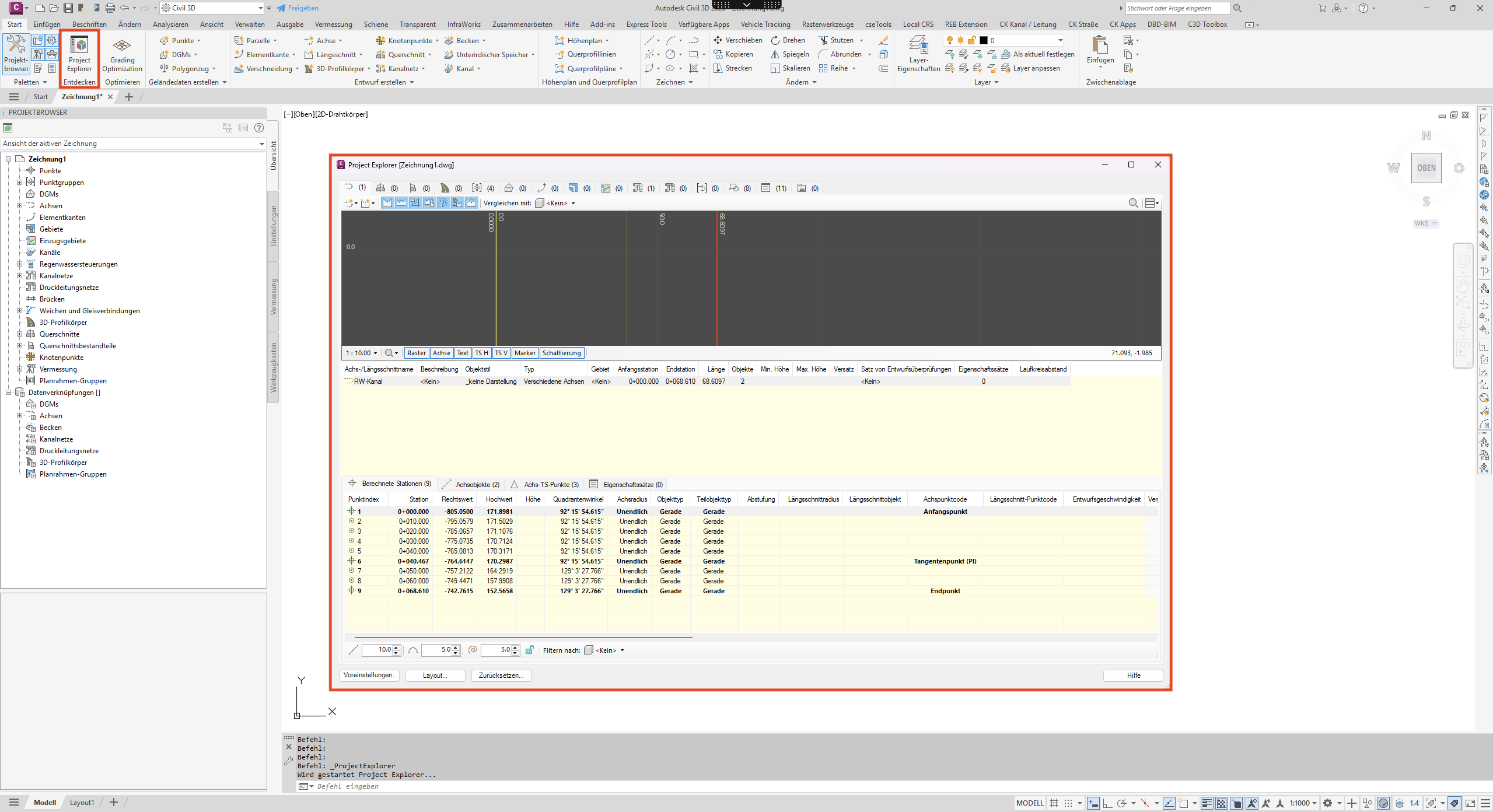
Task: Switch to pipe networks (1) object tab
Action: tap(644, 188)
